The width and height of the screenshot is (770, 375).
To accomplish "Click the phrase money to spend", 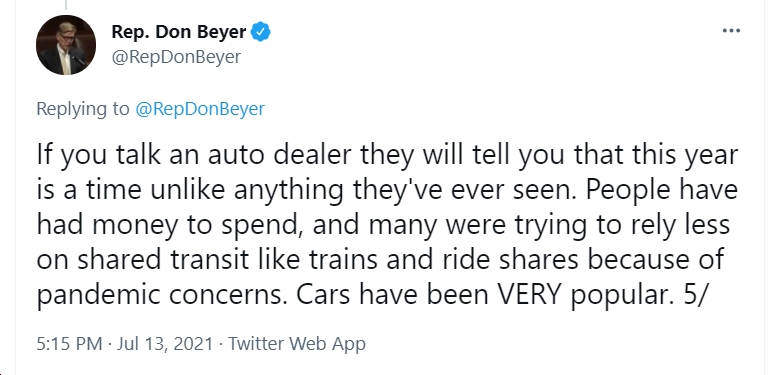I will tap(198, 225).
